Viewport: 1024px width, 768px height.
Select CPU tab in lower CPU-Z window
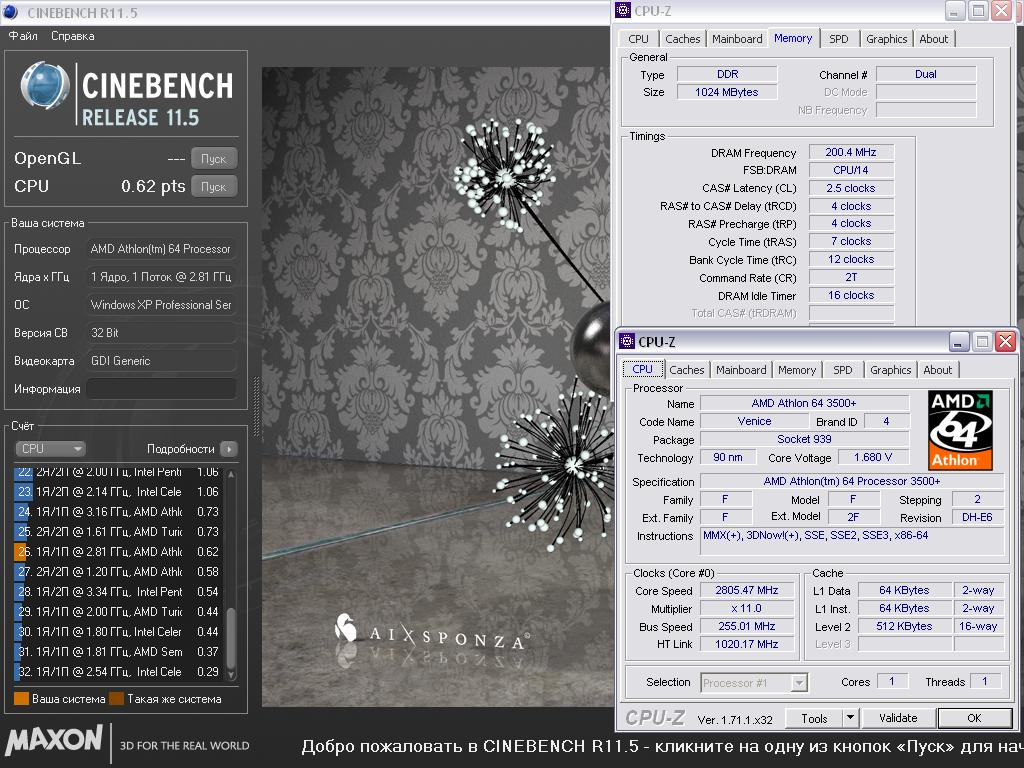pyautogui.click(x=643, y=369)
